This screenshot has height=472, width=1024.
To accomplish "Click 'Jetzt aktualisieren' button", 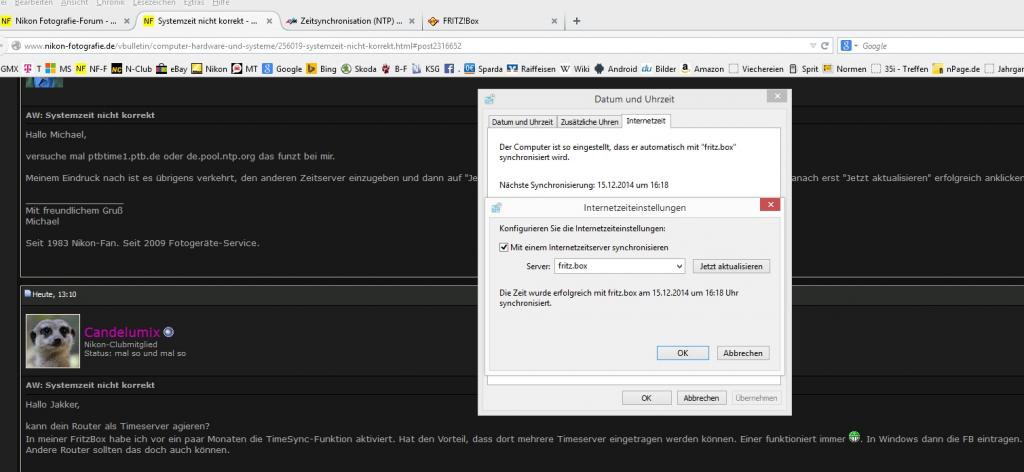I will point(731,266).
